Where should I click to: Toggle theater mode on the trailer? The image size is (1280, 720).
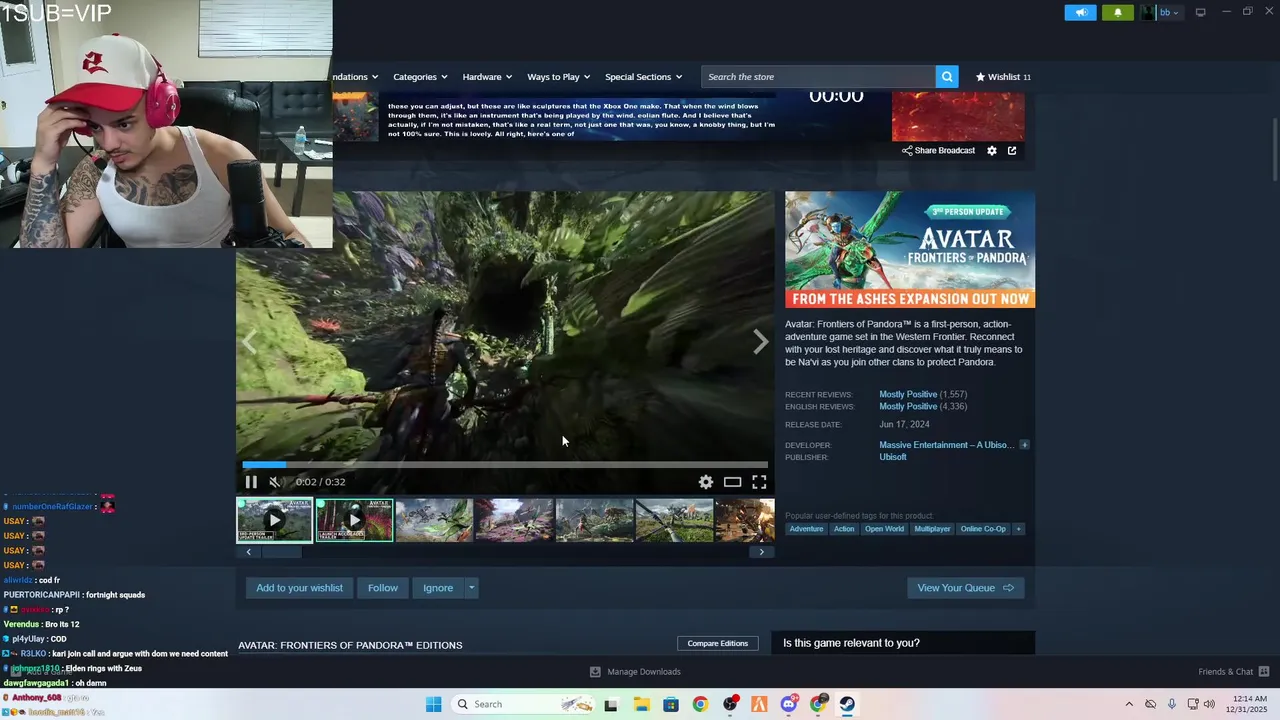point(732,482)
